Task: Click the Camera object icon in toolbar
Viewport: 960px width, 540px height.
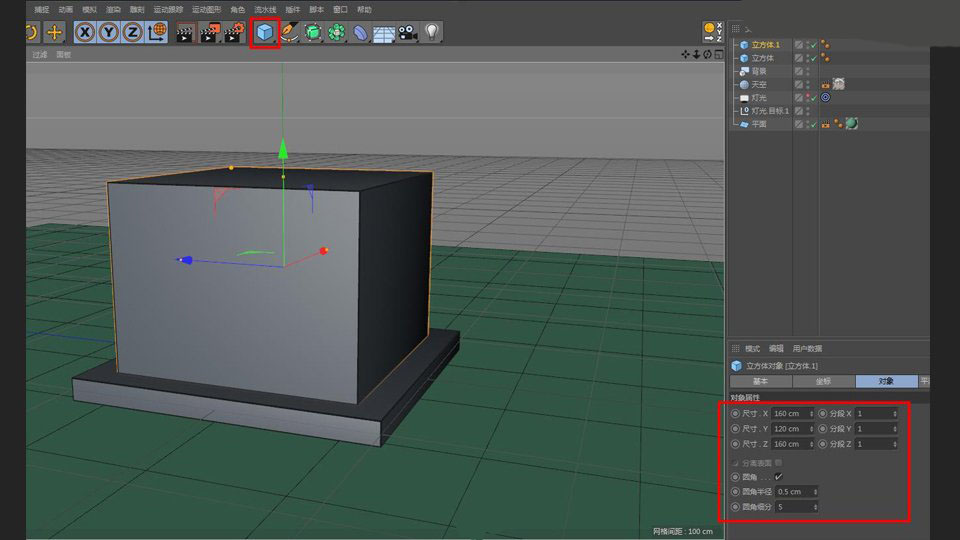Action: pos(407,33)
